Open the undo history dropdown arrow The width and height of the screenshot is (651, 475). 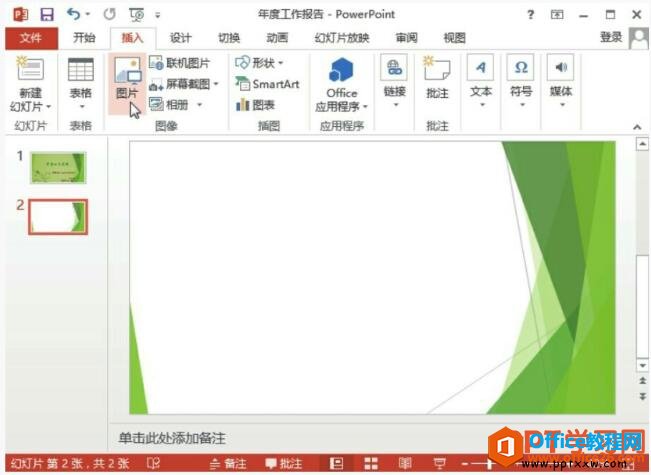tap(88, 15)
